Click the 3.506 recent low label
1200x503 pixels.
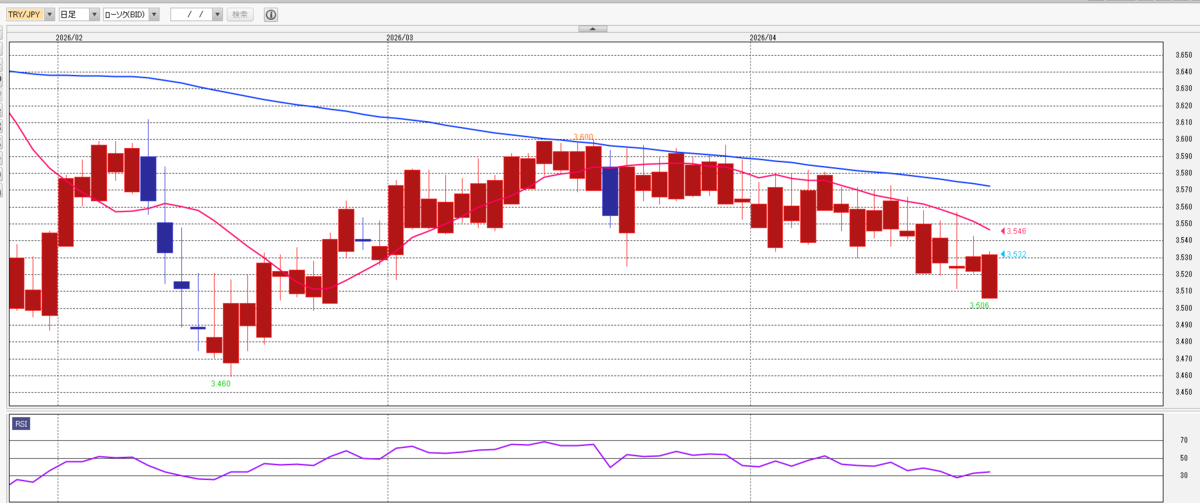(x=979, y=305)
